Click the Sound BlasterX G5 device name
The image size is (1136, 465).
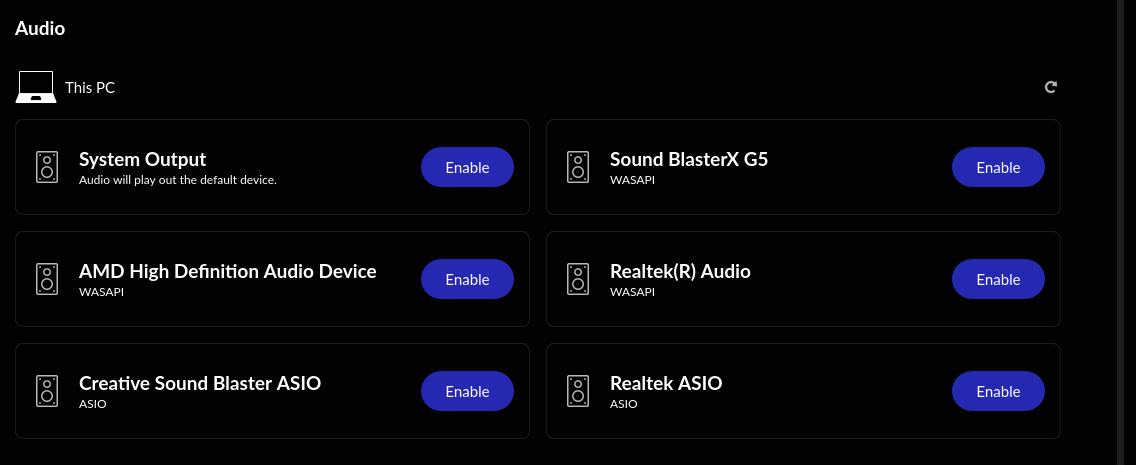pos(689,159)
